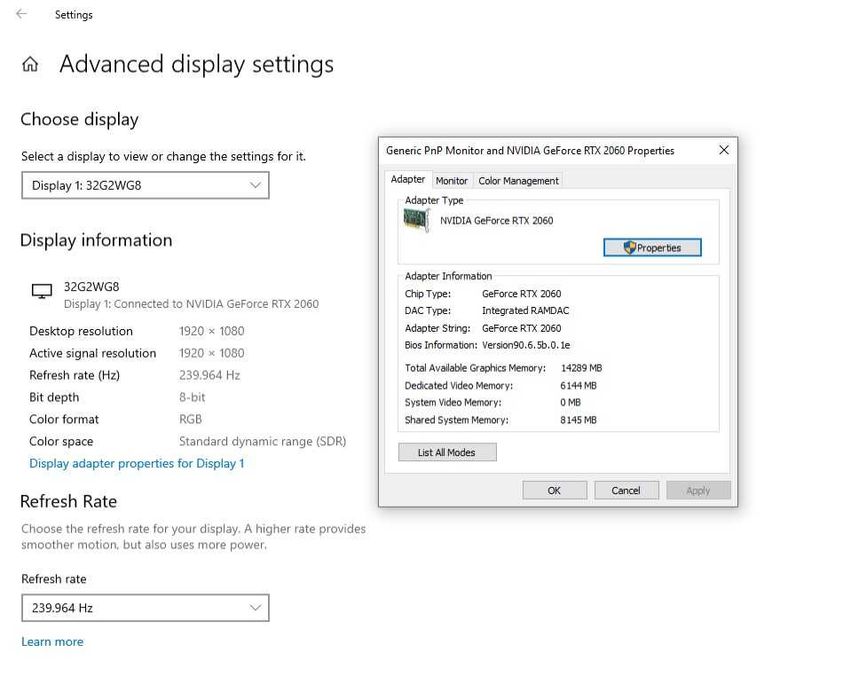
Task: Confirm the dialog with OK
Action: (x=554, y=490)
